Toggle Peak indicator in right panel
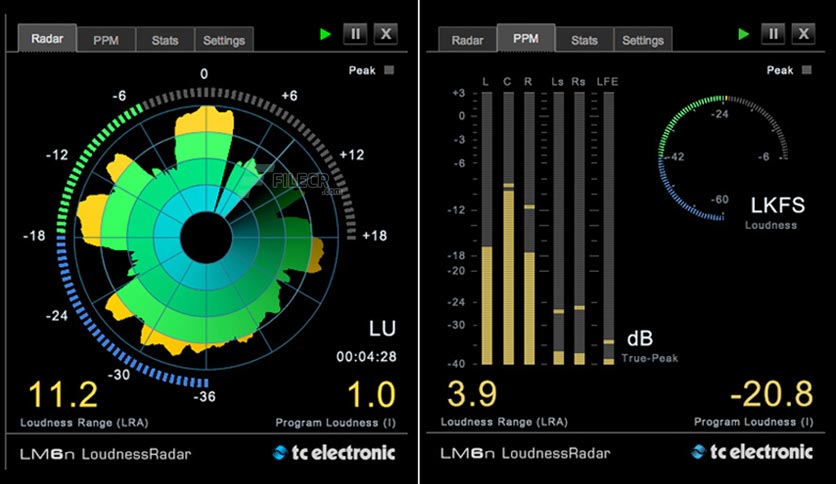Image resolution: width=836 pixels, height=484 pixels. pos(807,70)
